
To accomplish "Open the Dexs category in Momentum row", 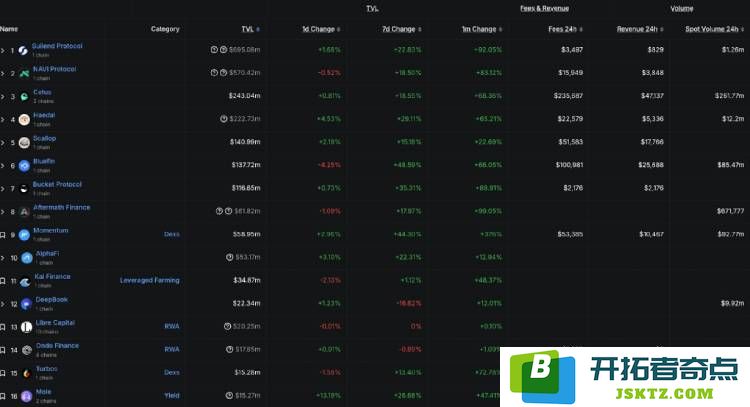I will click(x=172, y=234).
